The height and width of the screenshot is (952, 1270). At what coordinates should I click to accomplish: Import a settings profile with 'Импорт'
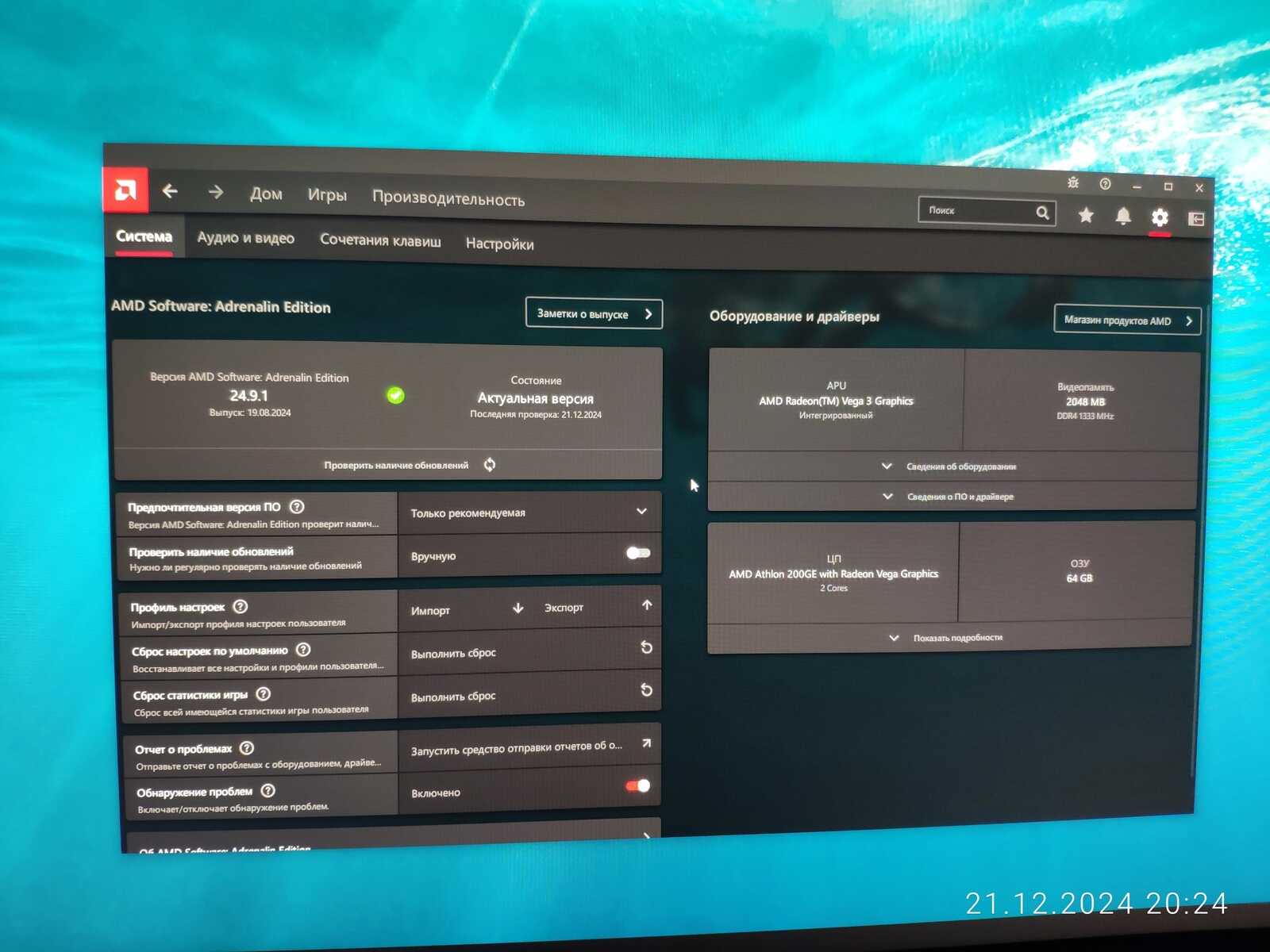click(467, 609)
